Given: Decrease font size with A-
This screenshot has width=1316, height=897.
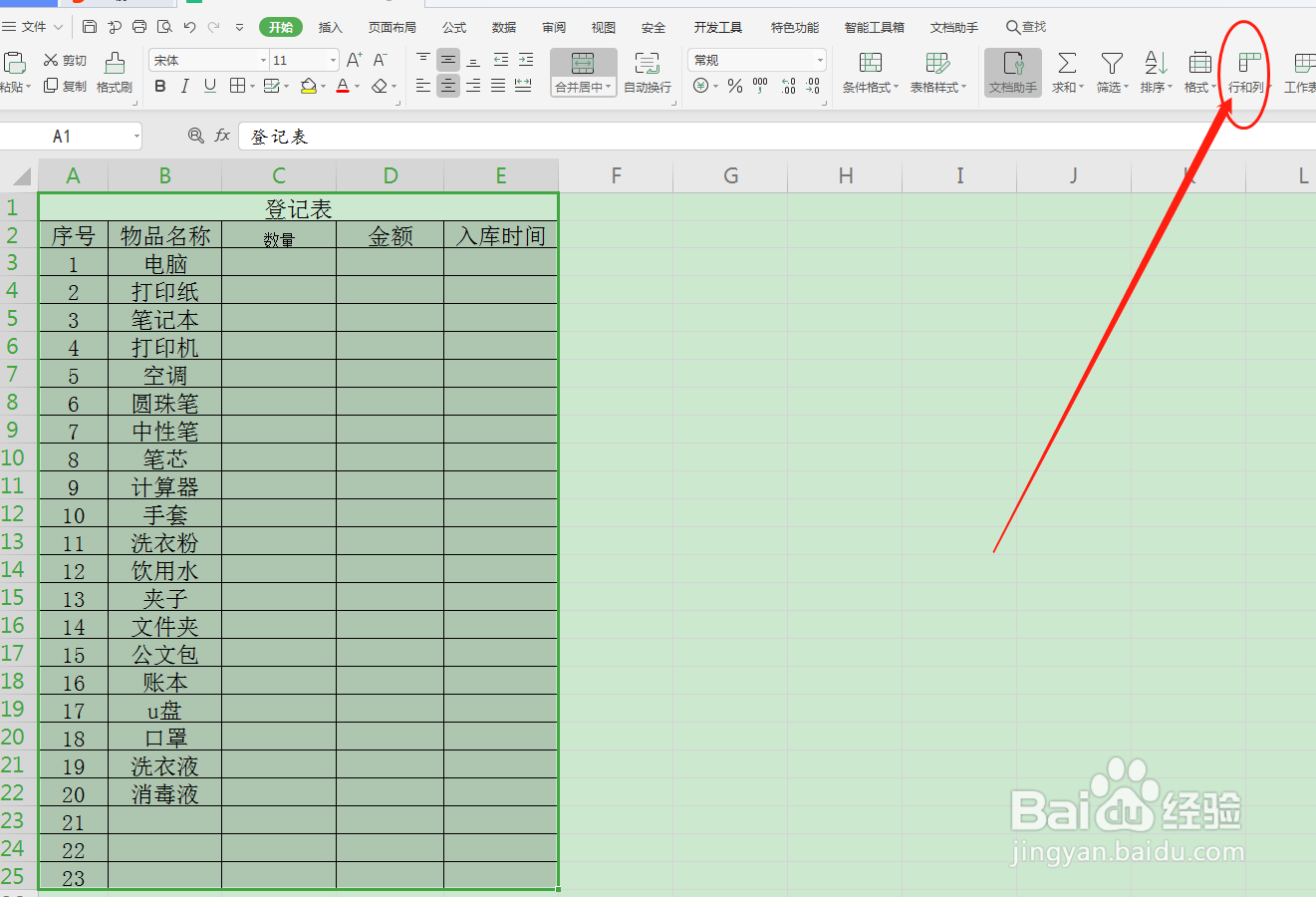Looking at the screenshot, I should pyautogui.click(x=380, y=61).
